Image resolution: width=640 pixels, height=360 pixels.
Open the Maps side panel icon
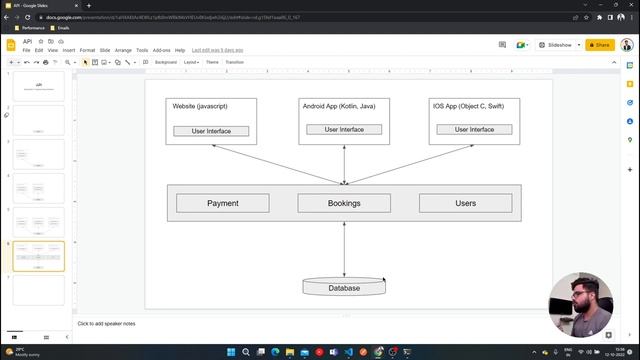630,140
